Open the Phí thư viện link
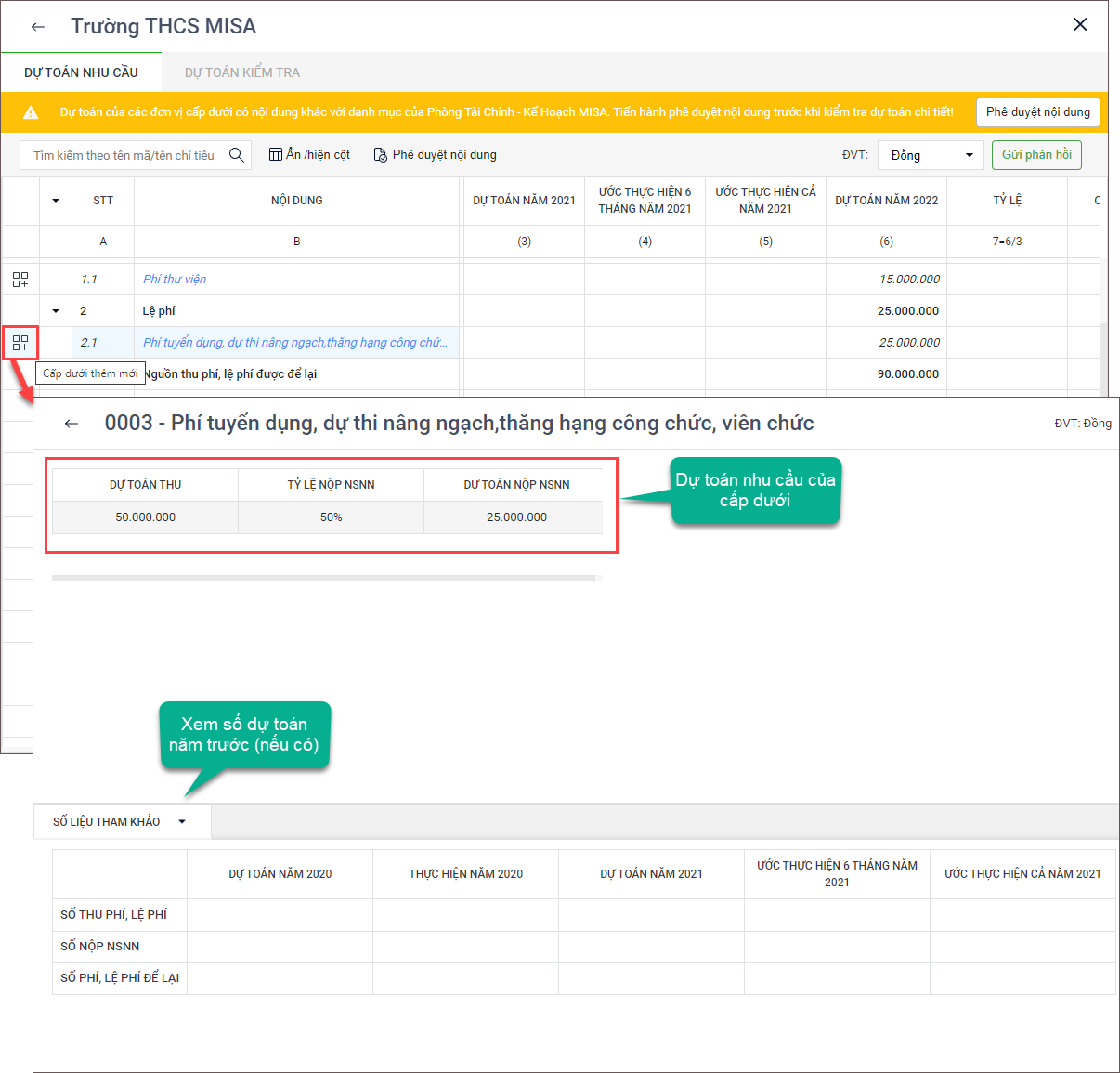 [175, 280]
